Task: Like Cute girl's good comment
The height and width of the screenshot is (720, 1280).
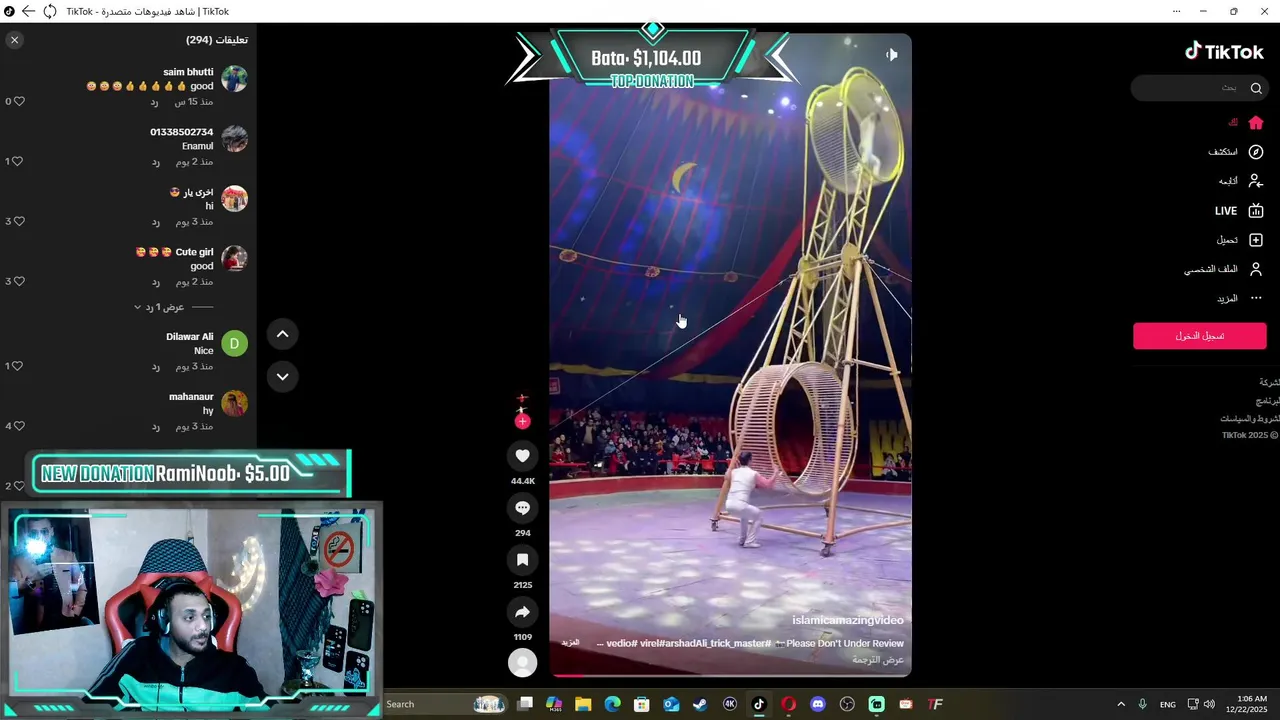Action: [x=18, y=281]
